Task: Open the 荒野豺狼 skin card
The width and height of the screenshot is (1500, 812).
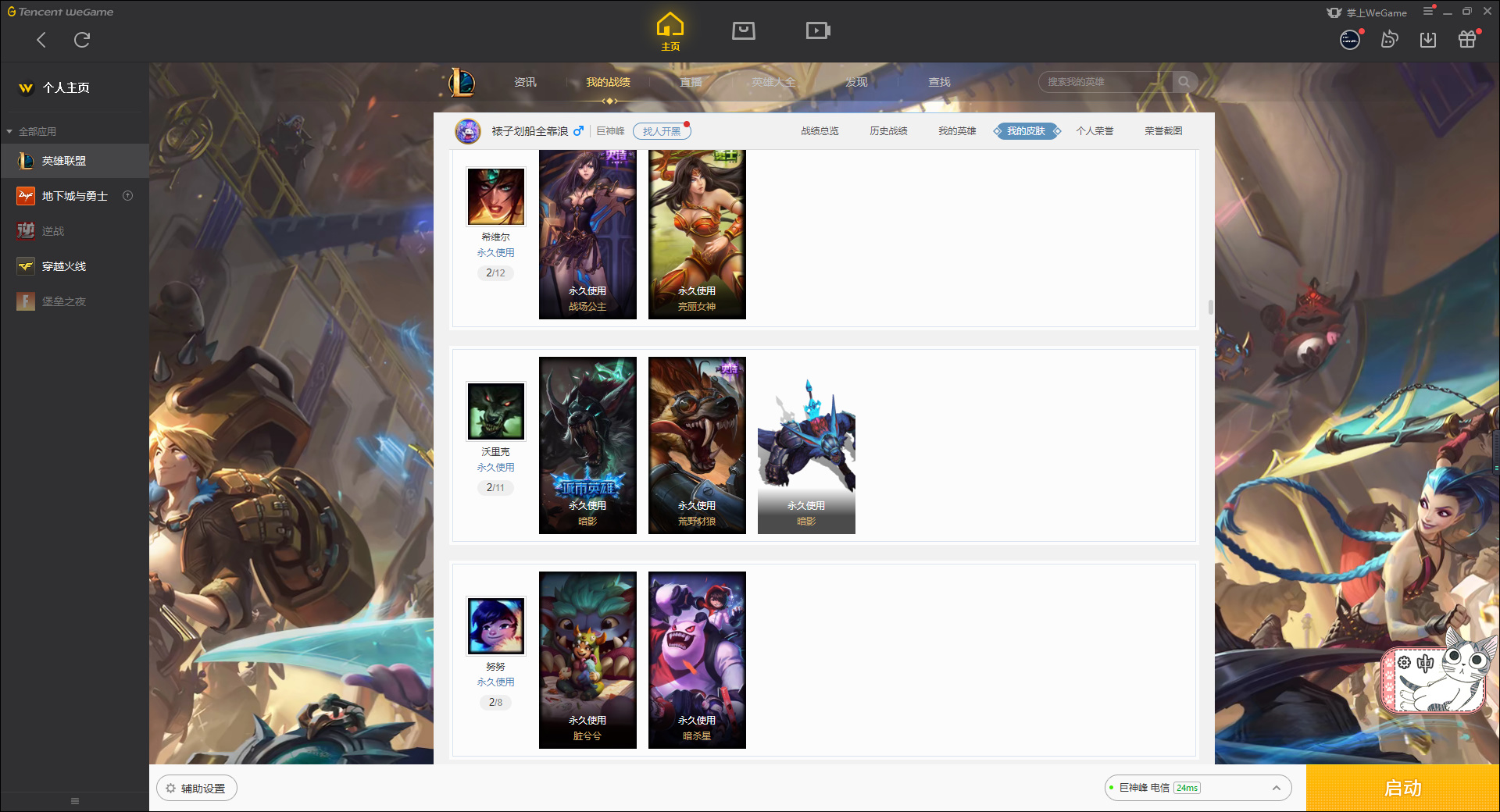Action: click(x=697, y=445)
